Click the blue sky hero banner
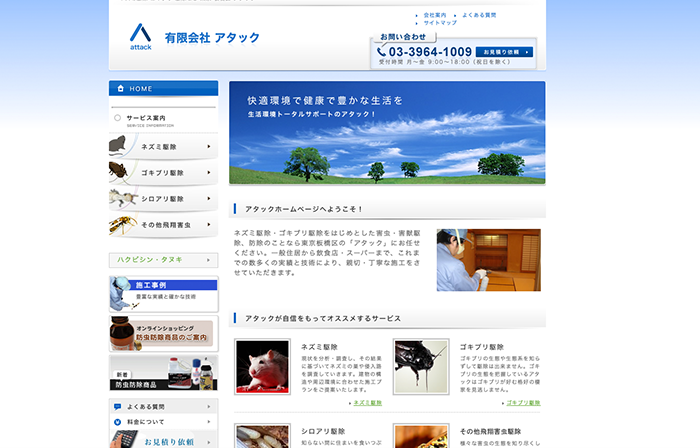 (387, 133)
